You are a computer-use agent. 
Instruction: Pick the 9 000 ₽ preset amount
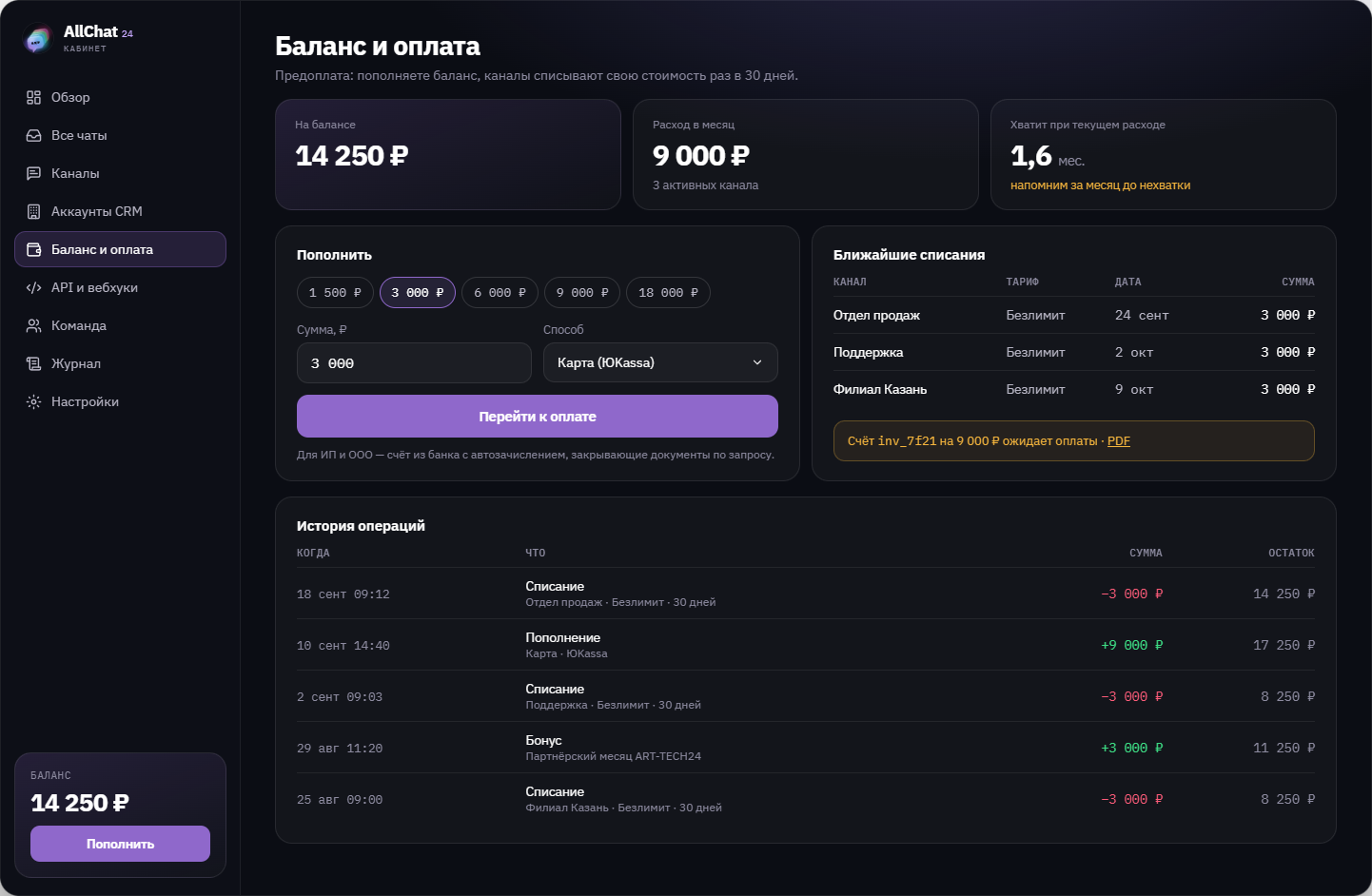(582, 293)
